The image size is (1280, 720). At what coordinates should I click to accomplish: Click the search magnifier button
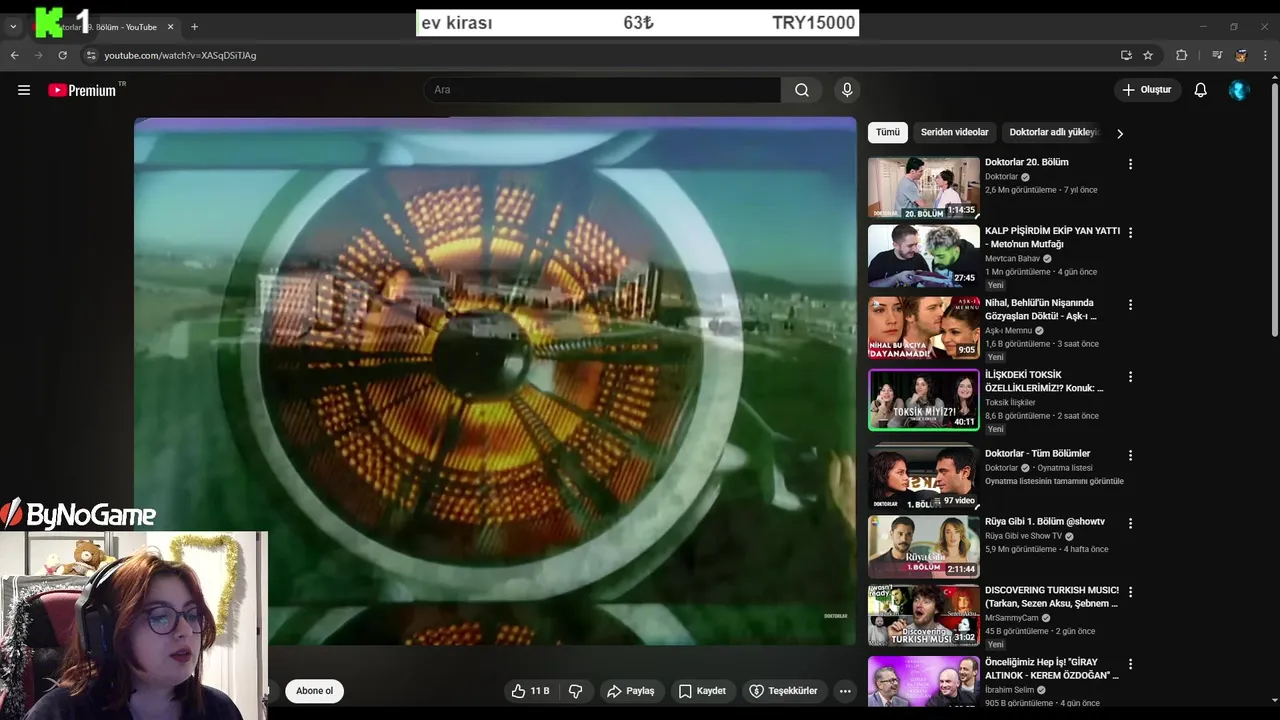[x=802, y=90]
